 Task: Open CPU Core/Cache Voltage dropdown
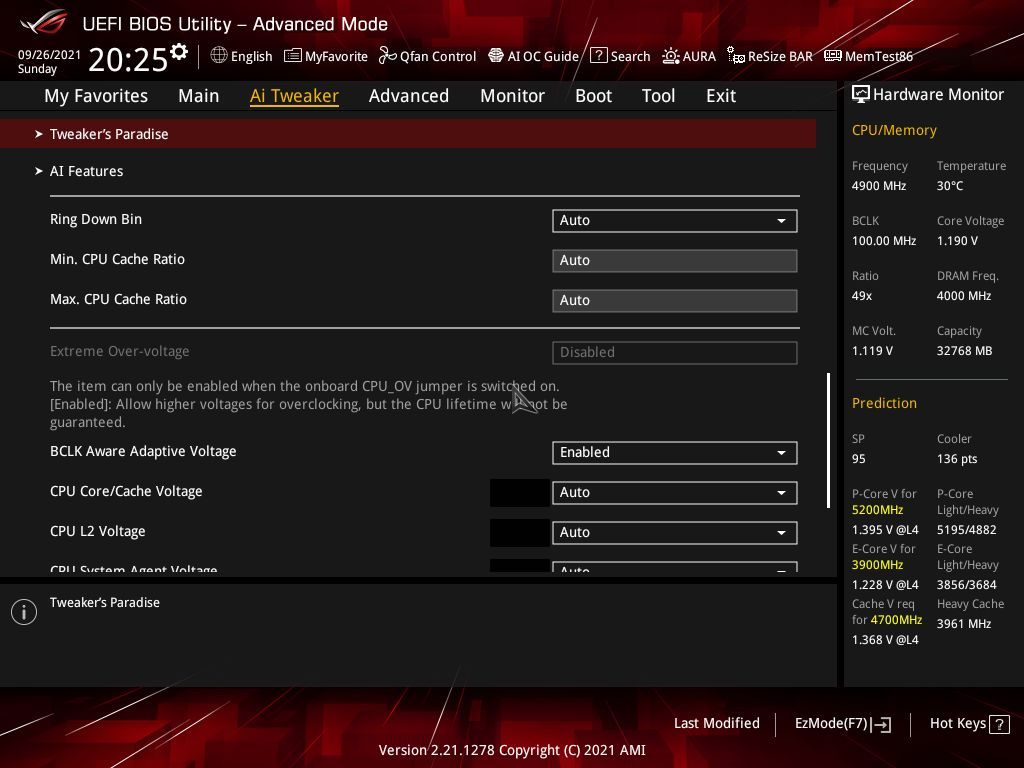(675, 492)
